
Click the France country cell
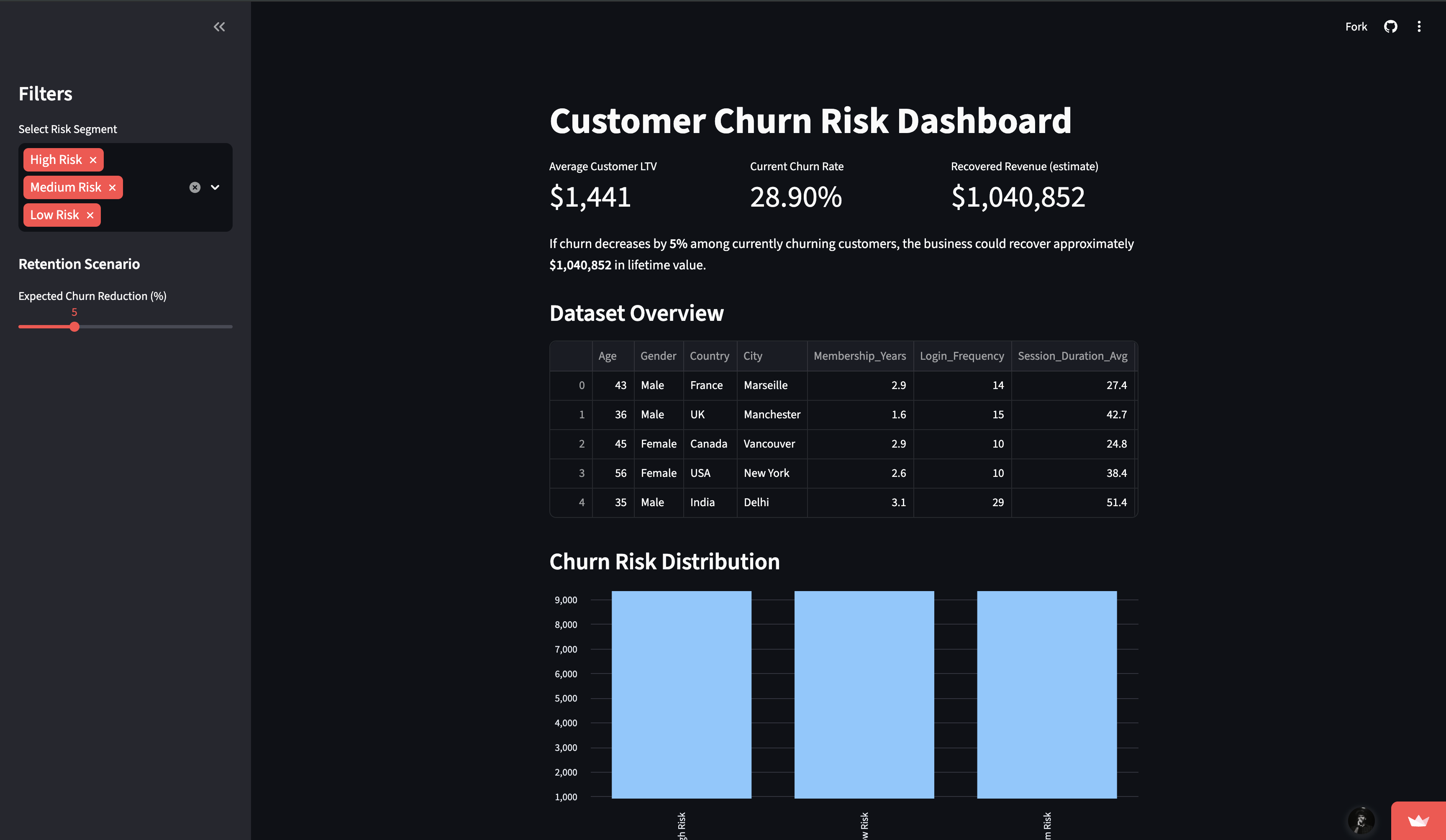(x=710, y=386)
